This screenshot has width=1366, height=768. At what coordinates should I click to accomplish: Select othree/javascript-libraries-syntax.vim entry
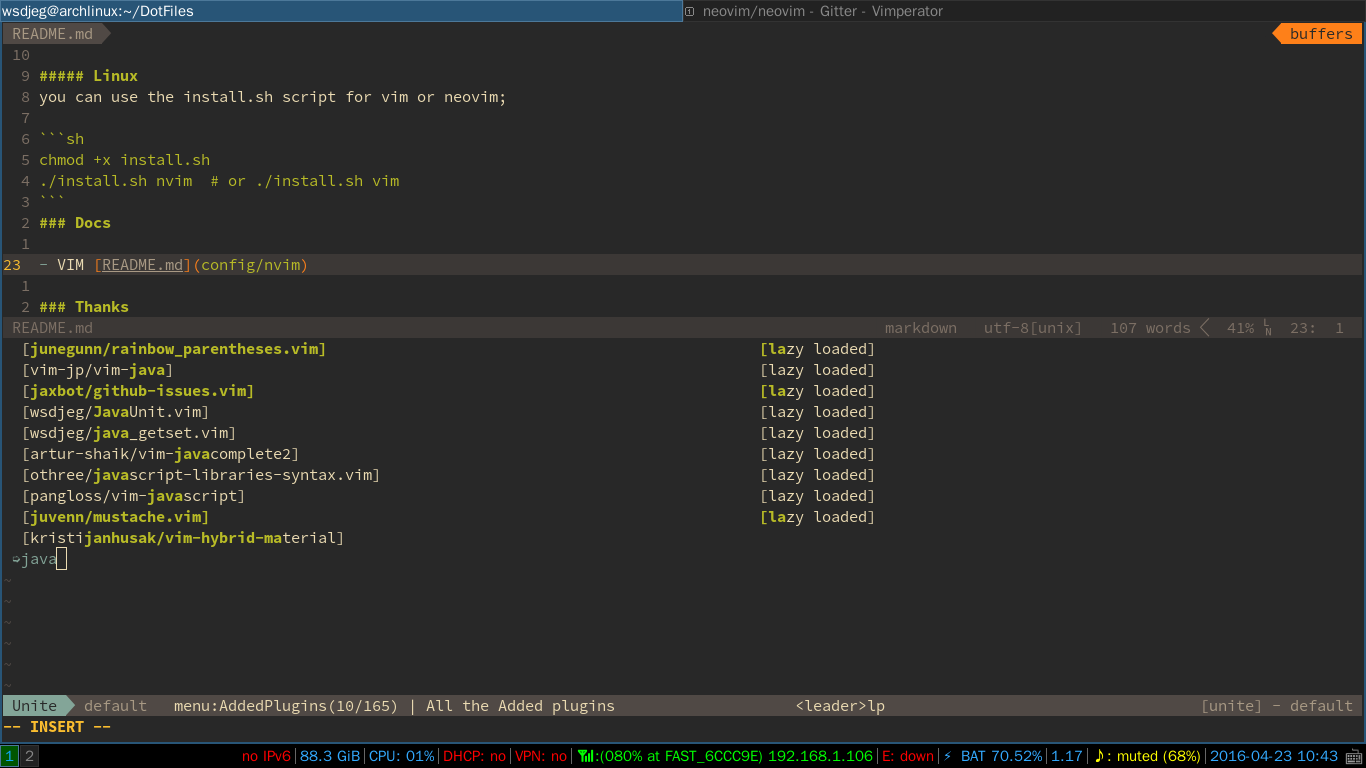[x=201, y=475]
